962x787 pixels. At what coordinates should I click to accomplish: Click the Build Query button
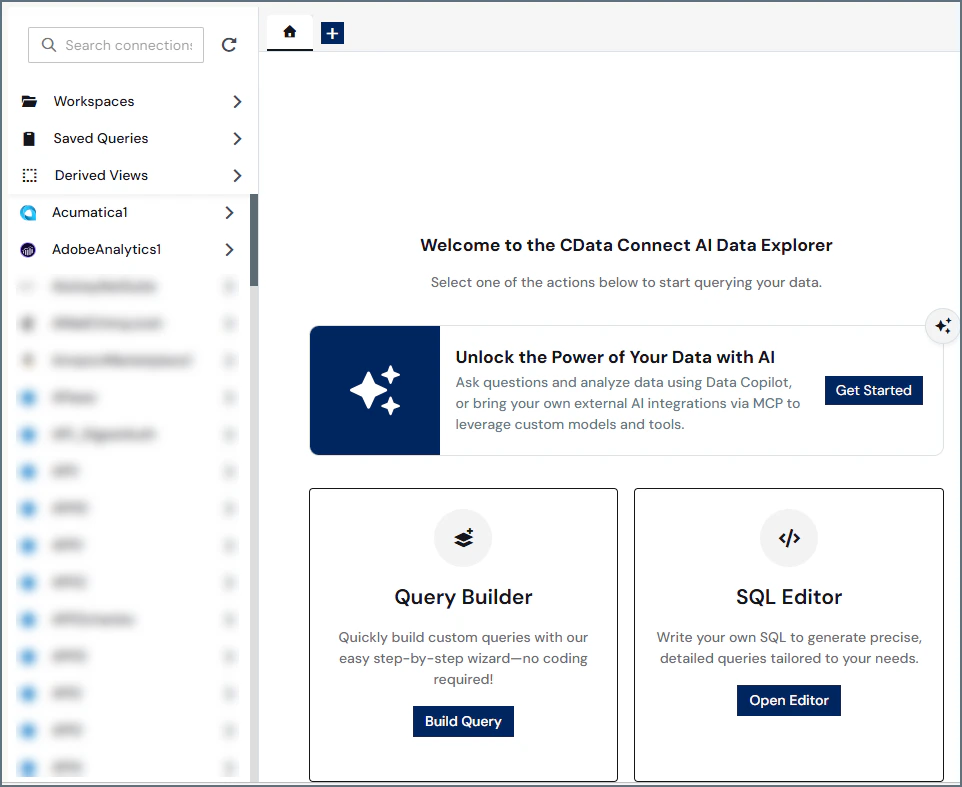pyautogui.click(x=463, y=721)
